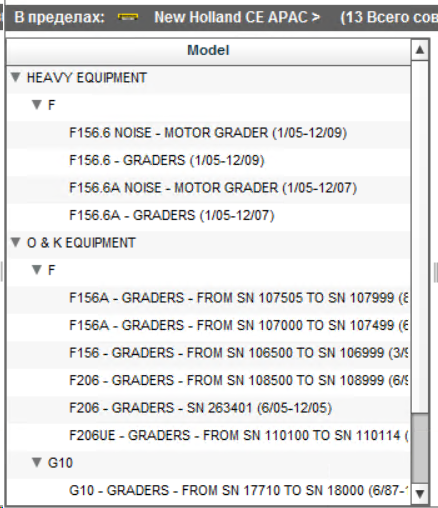This screenshot has height=508, width=438.
Task: Collapse the F subgroup under O & K EQUIPMENT
Action: pyautogui.click(x=37, y=270)
